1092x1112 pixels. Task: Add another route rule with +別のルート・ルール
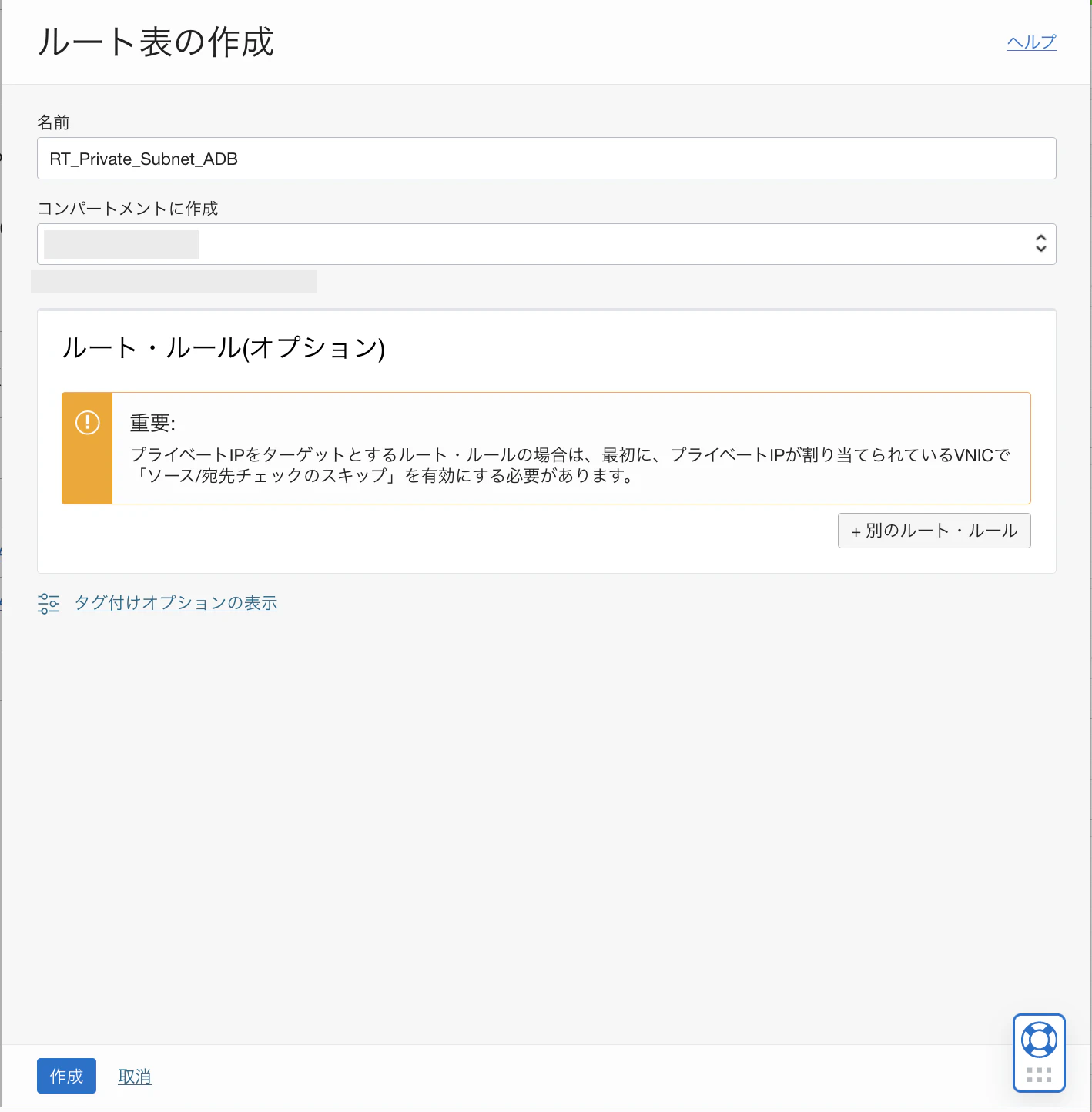[x=934, y=531]
